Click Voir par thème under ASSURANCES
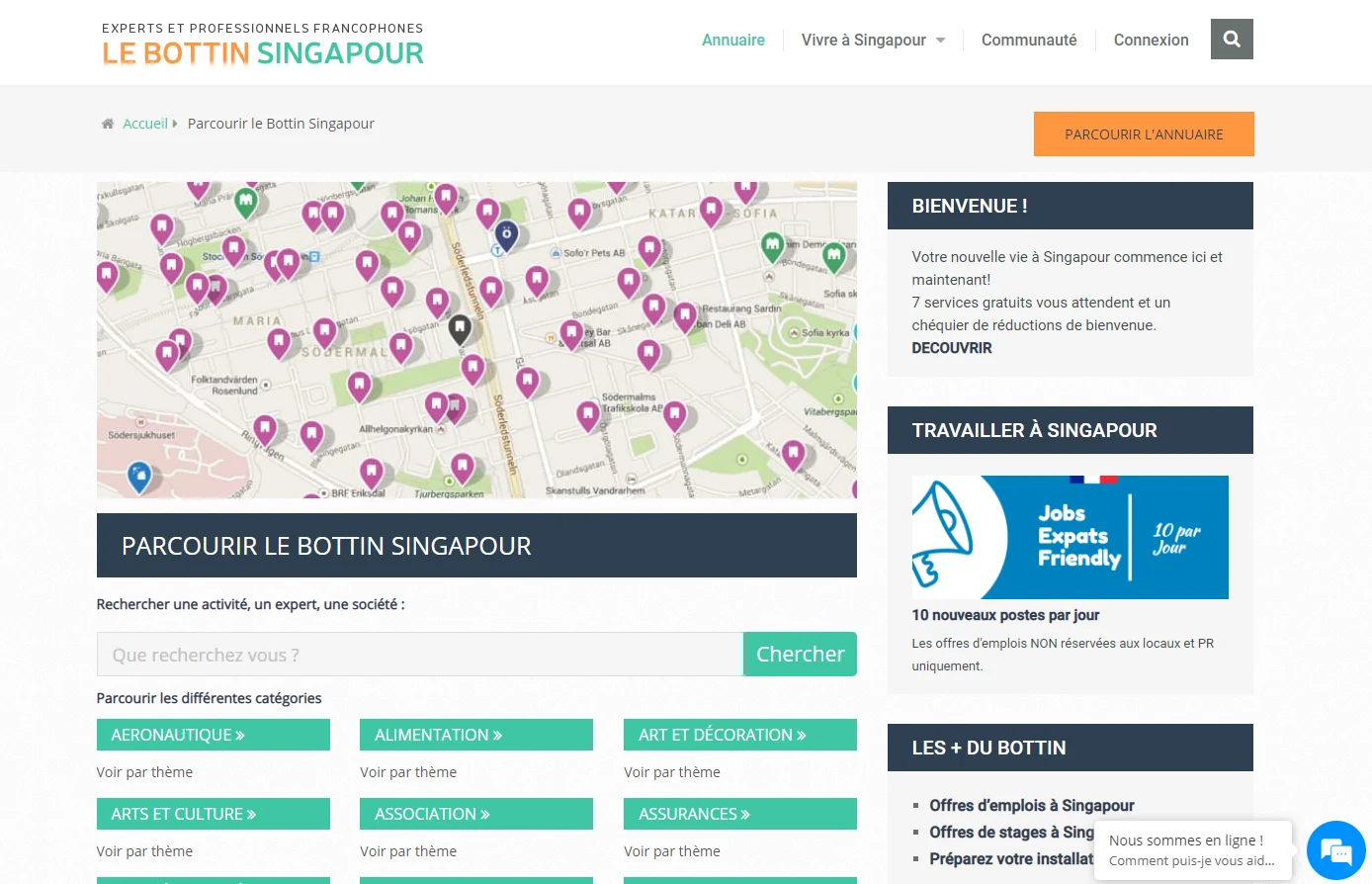 [x=672, y=851]
